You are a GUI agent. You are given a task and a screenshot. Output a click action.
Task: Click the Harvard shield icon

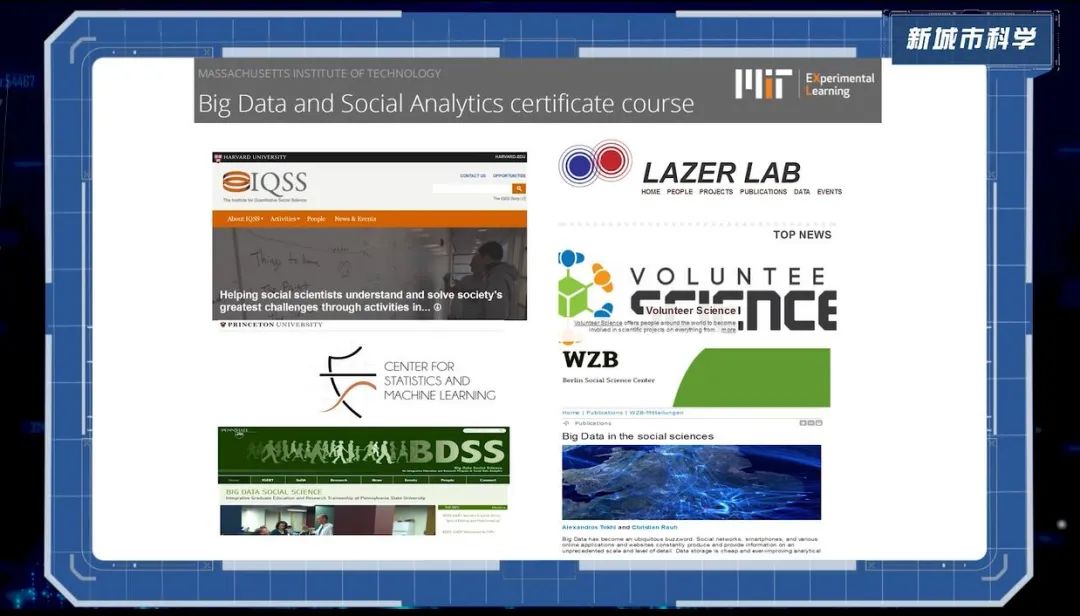tap(218, 157)
